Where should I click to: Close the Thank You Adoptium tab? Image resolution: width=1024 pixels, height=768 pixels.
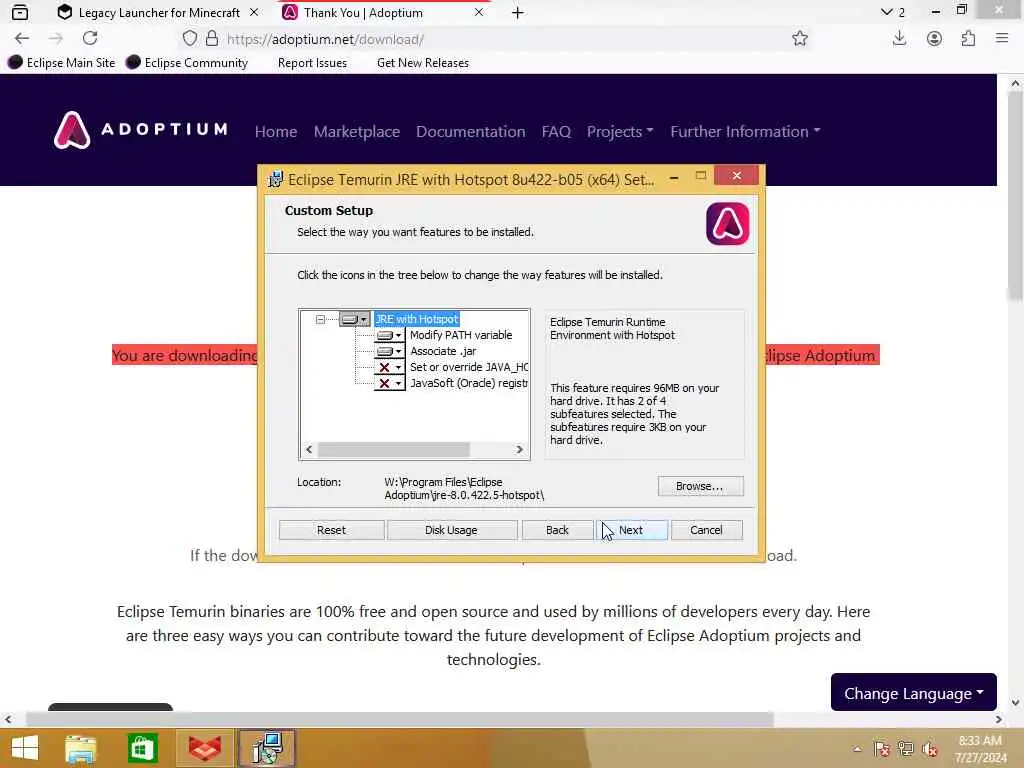pos(479,12)
